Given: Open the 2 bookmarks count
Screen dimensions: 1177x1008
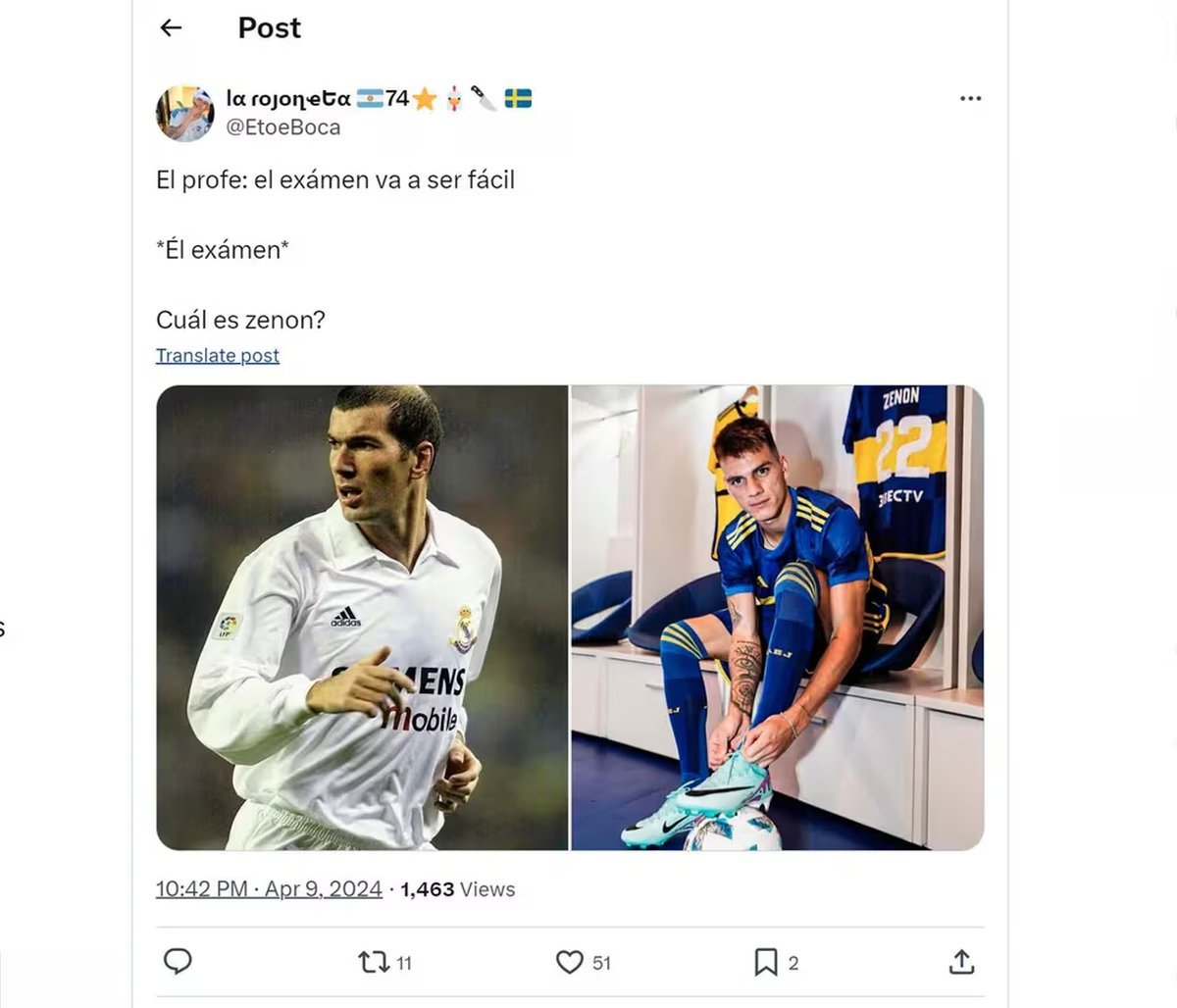Looking at the screenshot, I should click(795, 962).
